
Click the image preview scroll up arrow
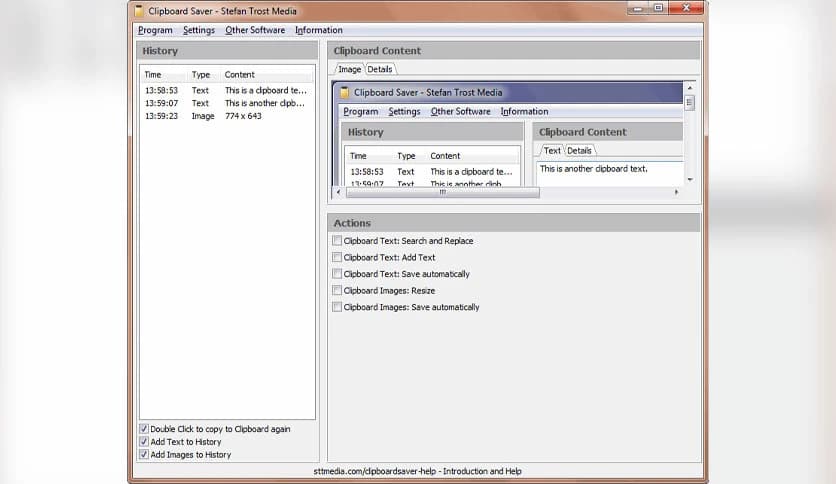click(x=690, y=87)
